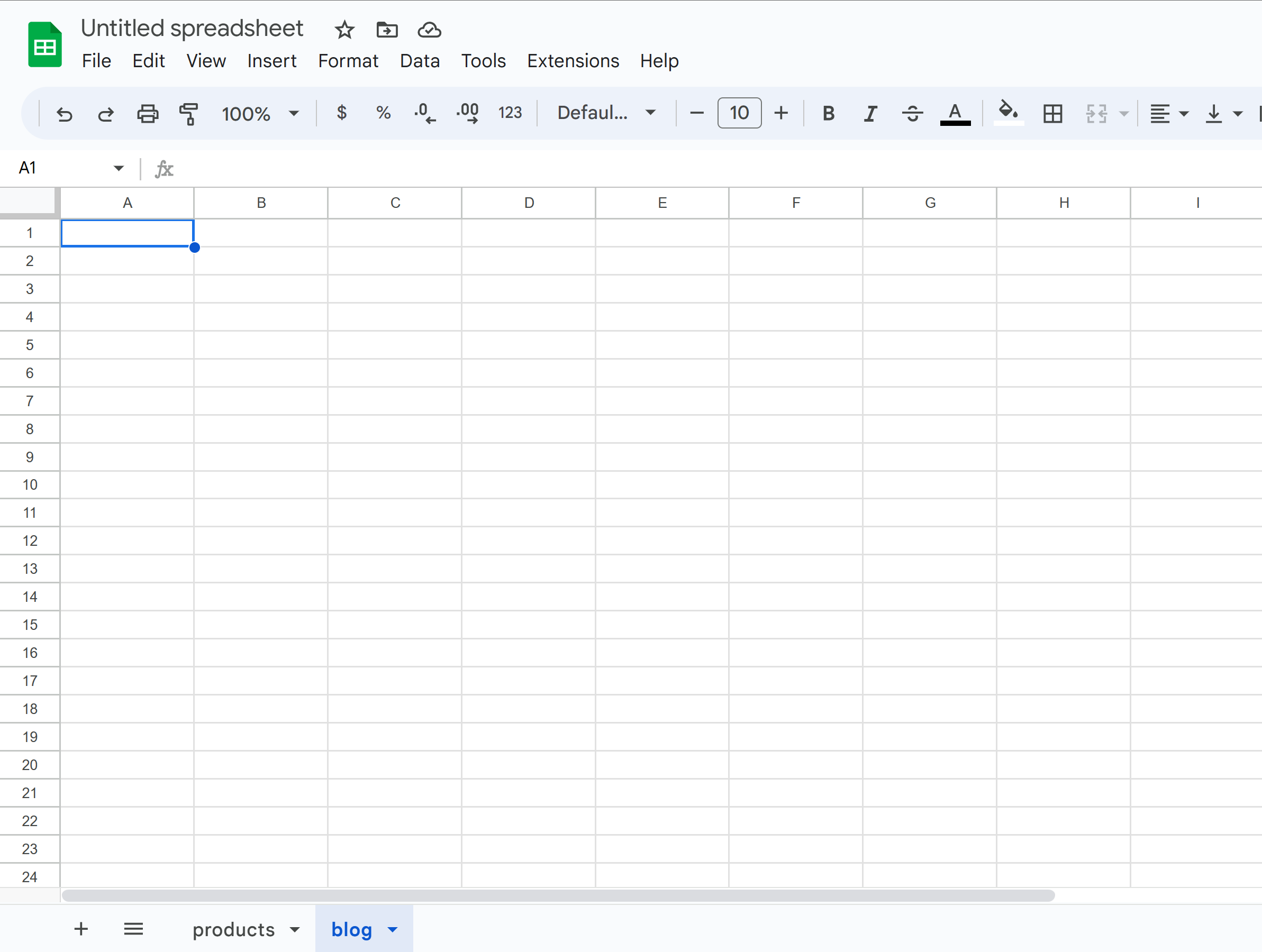Open the Format menu

348,60
